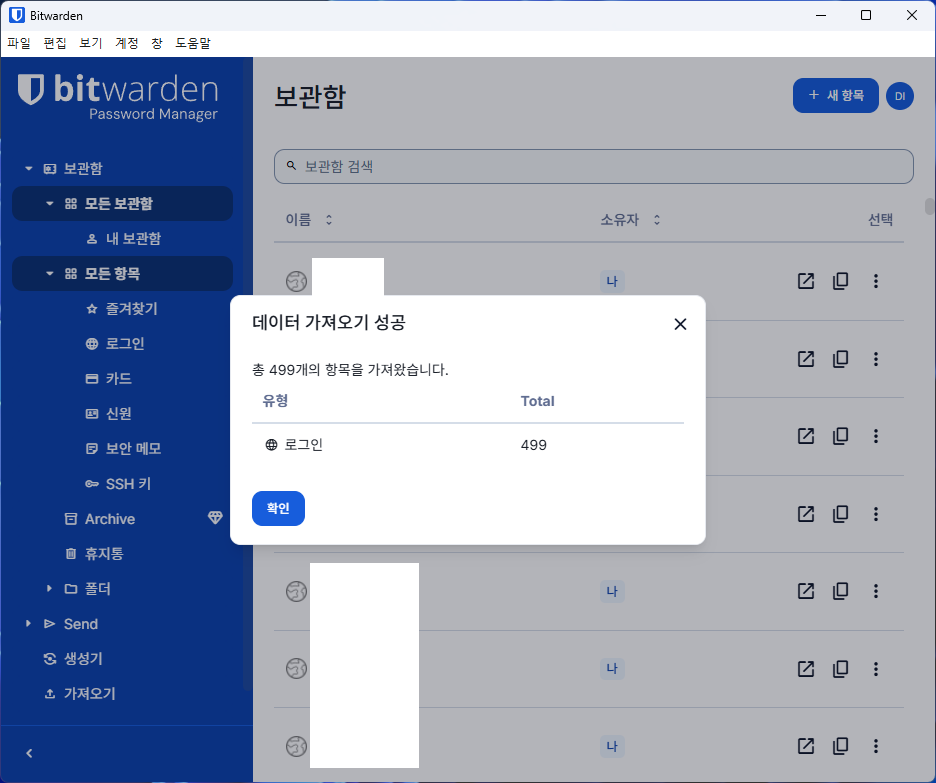Open options menu of the last visible item
This screenshot has height=783, width=936.
(x=876, y=745)
